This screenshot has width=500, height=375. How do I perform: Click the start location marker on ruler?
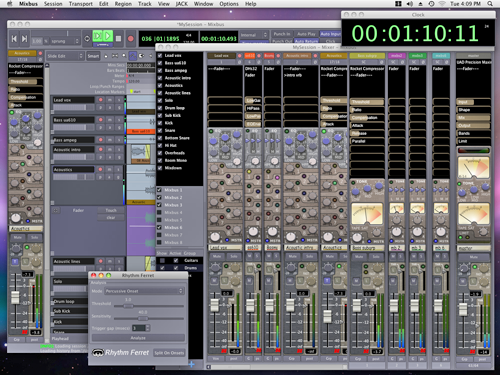click(x=132, y=91)
